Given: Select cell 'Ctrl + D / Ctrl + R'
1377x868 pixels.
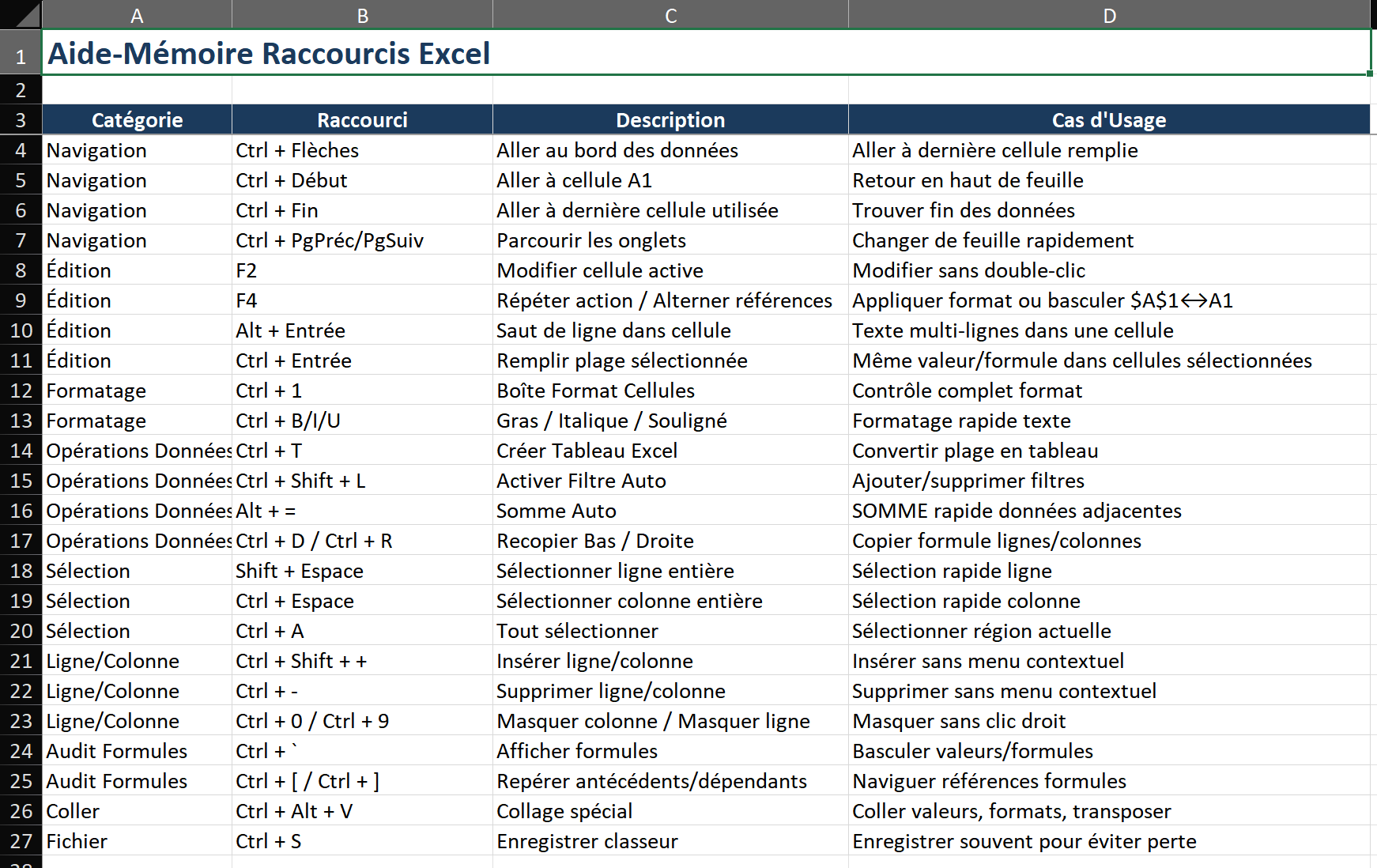Looking at the screenshot, I should pos(362,541).
